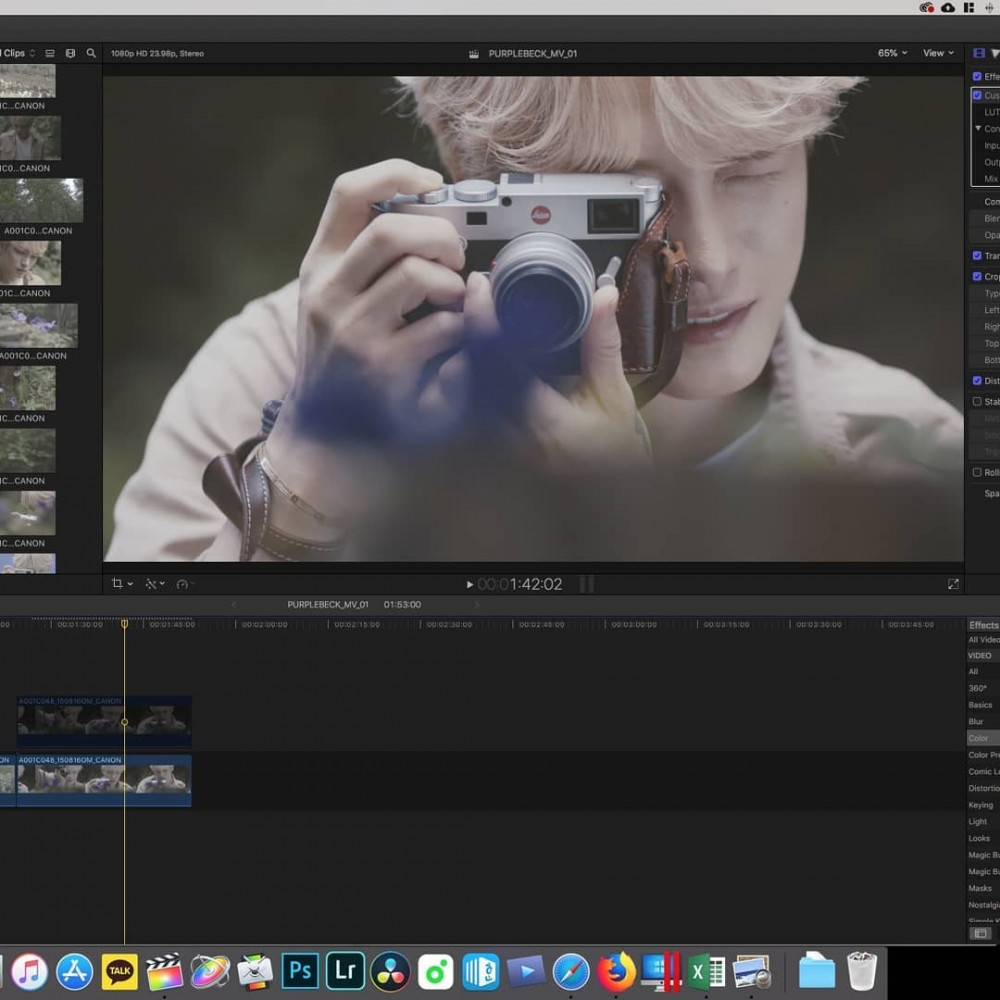The width and height of the screenshot is (1000, 1000).
Task: Enable the Rolling Shutter checkbox
Action: pos(977,473)
